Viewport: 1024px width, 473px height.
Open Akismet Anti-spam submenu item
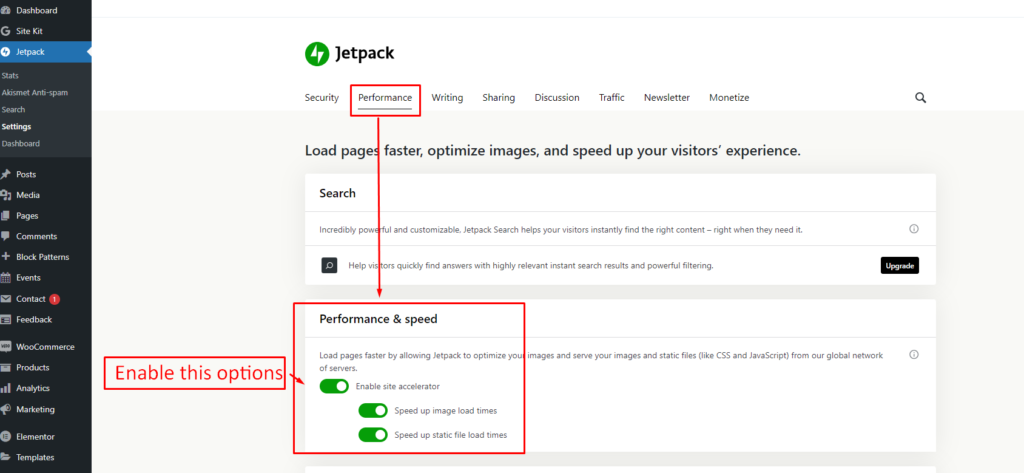[35, 93]
